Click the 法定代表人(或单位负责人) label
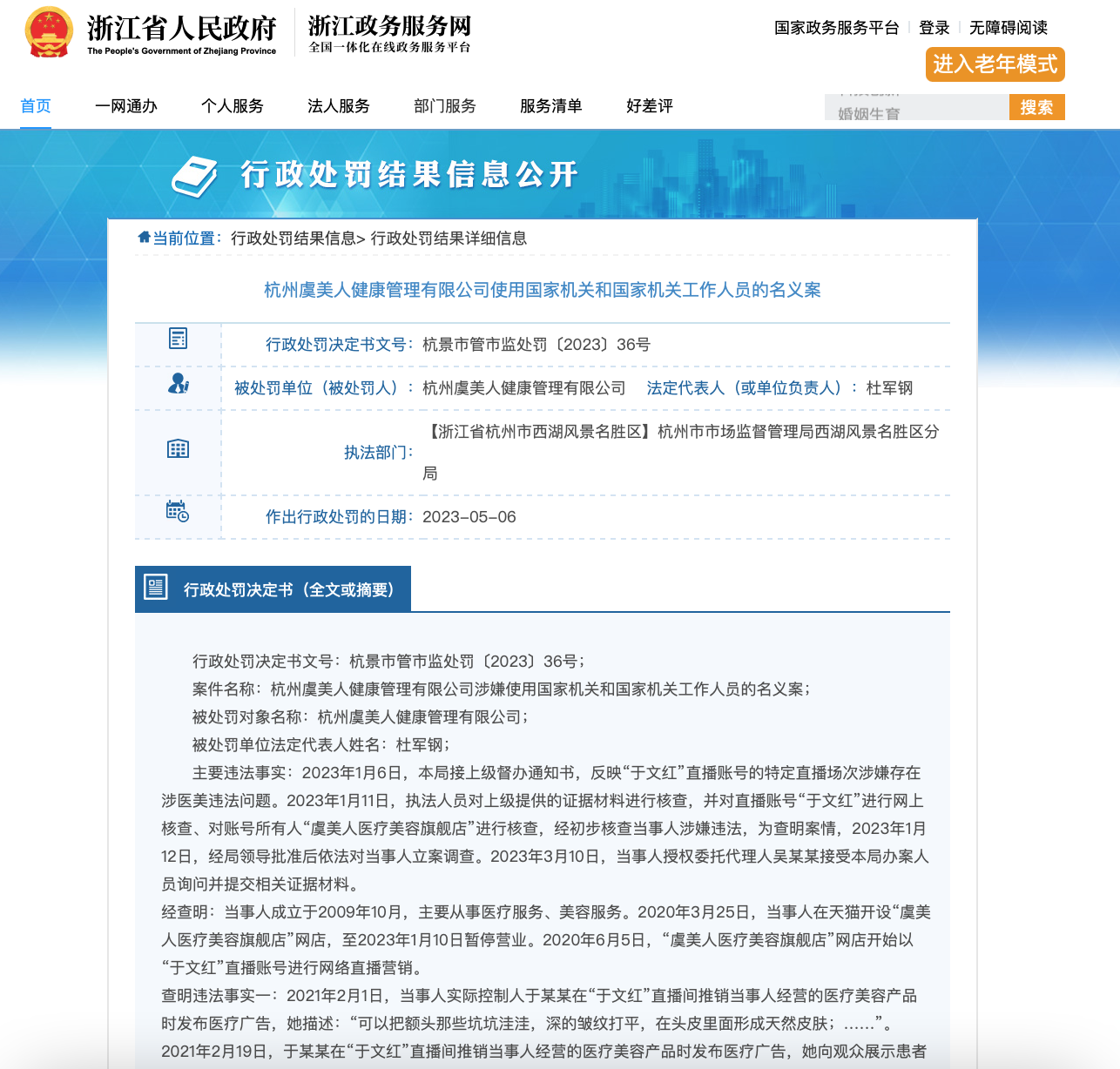 pyautogui.click(x=752, y=388)
